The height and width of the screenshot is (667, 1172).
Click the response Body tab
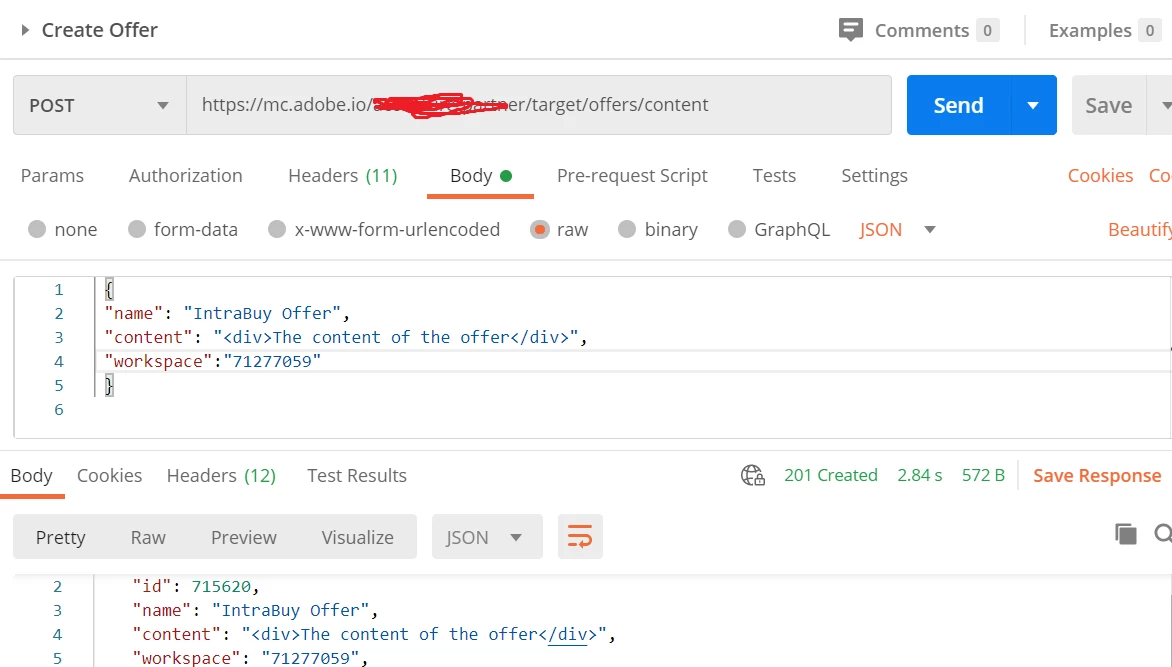click(31, 476)
